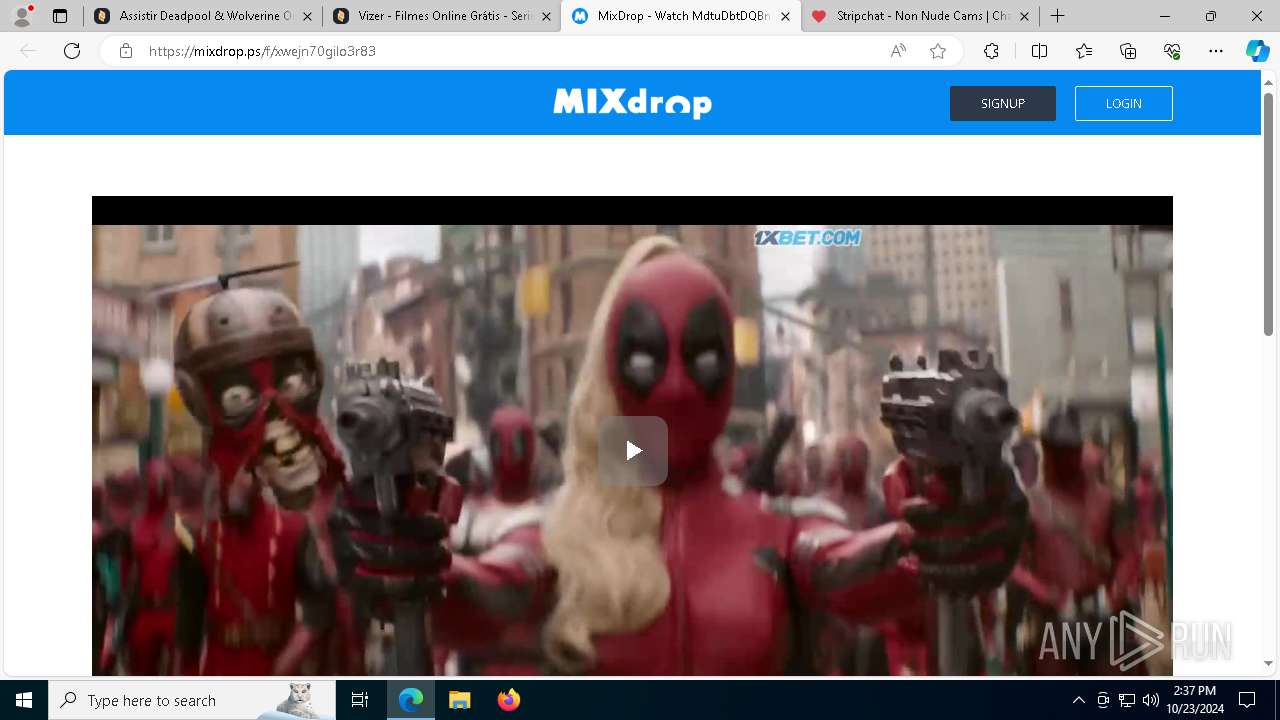Click the page vertical scrollbar thumb

(1268, 214)
